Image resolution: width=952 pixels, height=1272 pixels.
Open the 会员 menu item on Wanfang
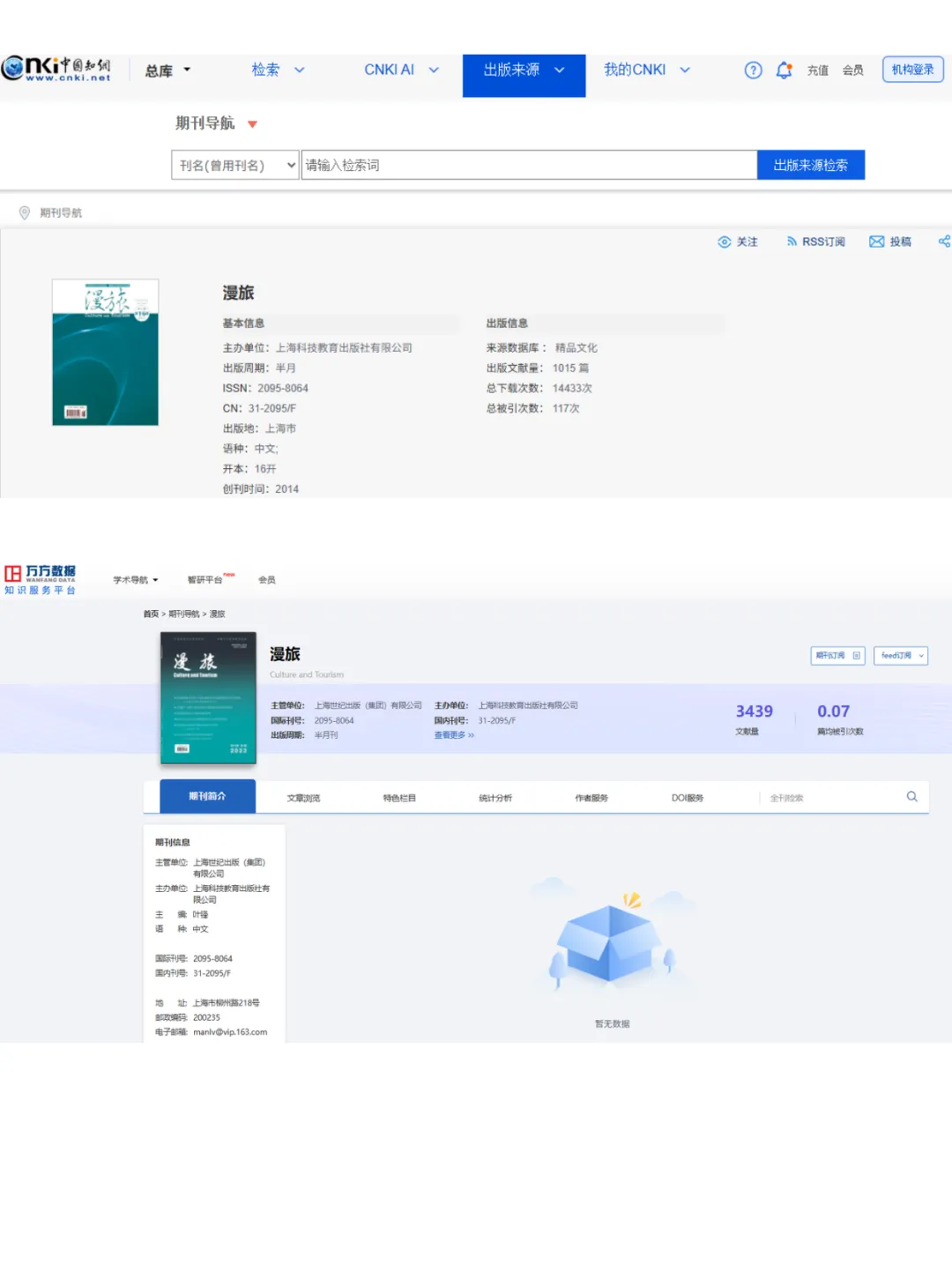266,580
